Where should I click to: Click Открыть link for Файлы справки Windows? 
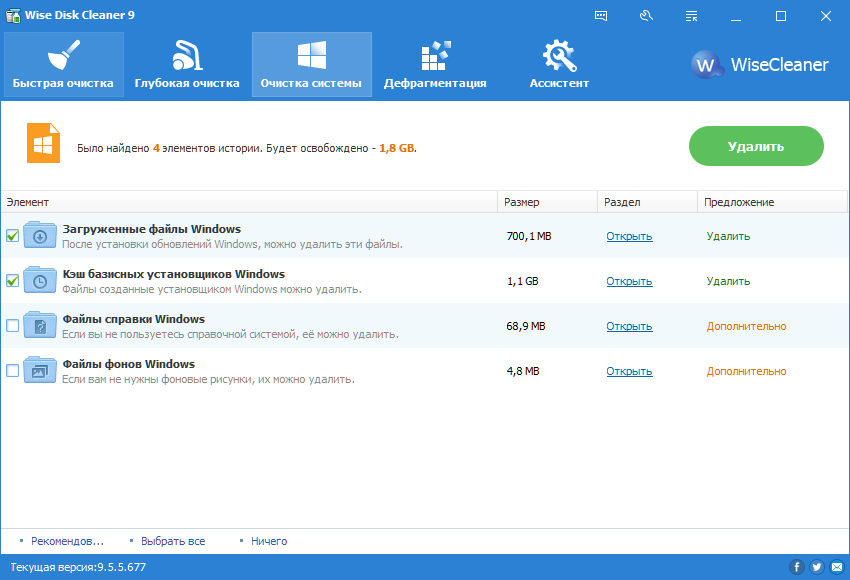pos(629,326)
